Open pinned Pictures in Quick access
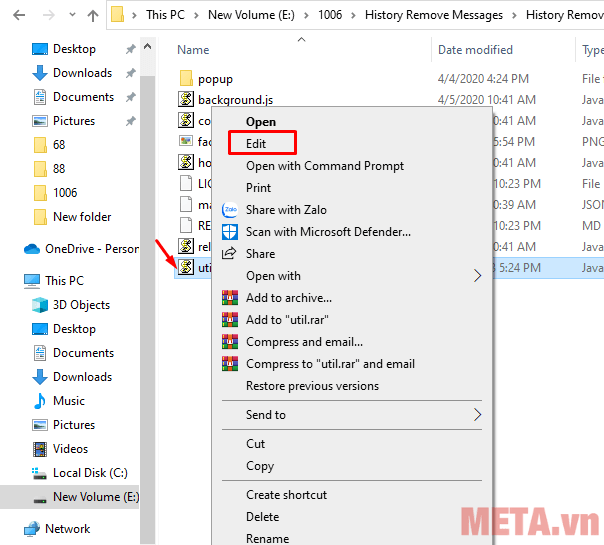The height and width of the screenshot is (545, 604). [x=74, y=121]
